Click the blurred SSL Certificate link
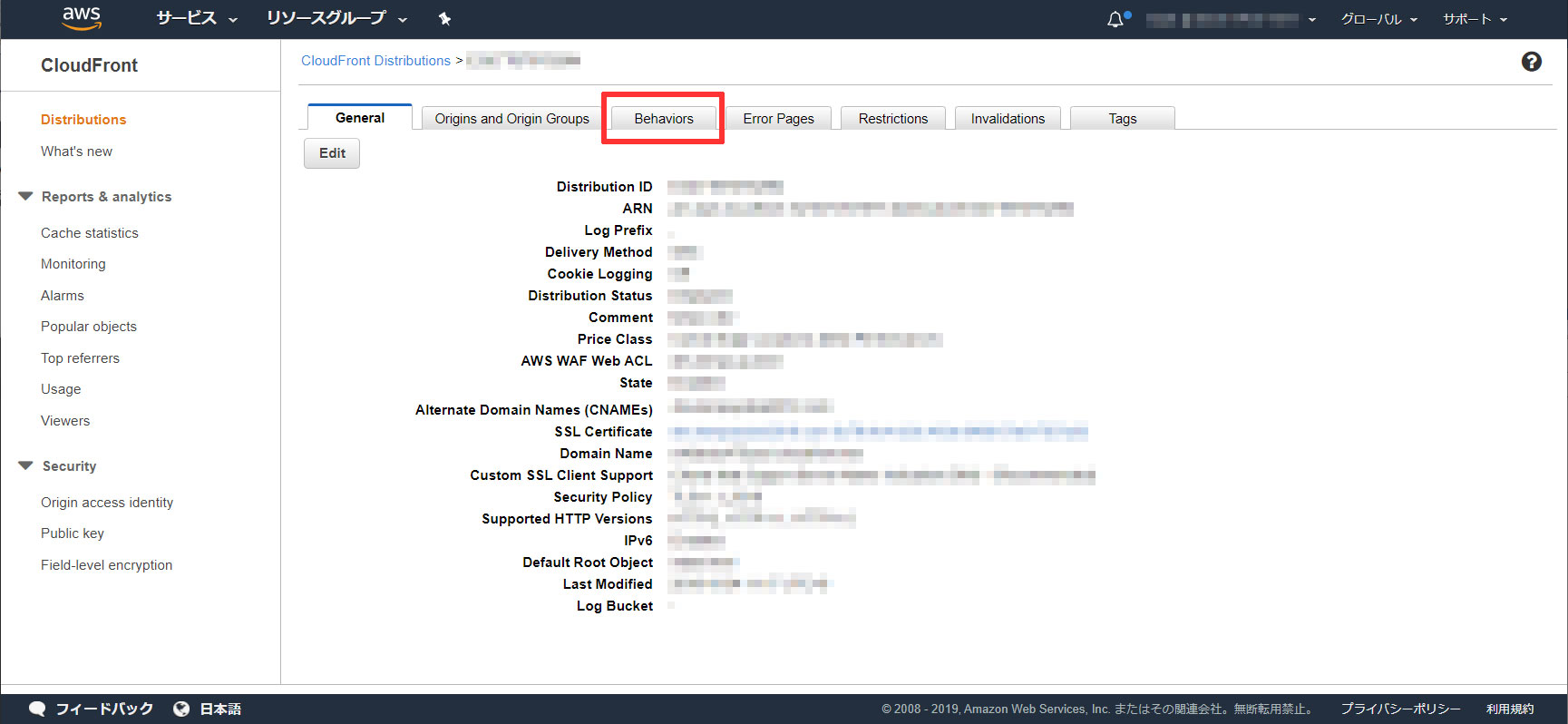This screenshot has height=724, width=1568. tap(878, 432)
